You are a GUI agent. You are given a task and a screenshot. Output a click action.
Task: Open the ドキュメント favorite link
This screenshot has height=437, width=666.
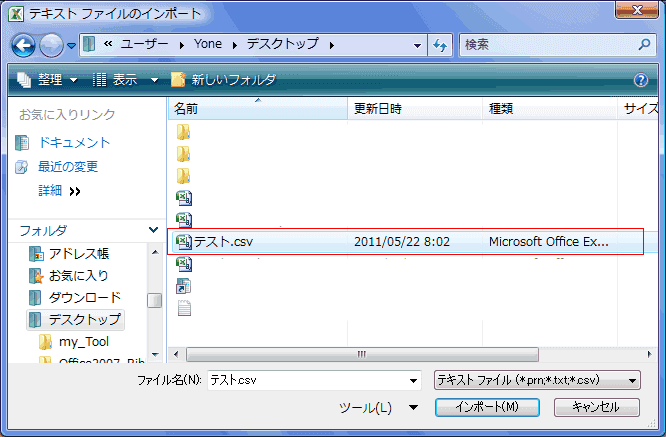coord(74,143)
